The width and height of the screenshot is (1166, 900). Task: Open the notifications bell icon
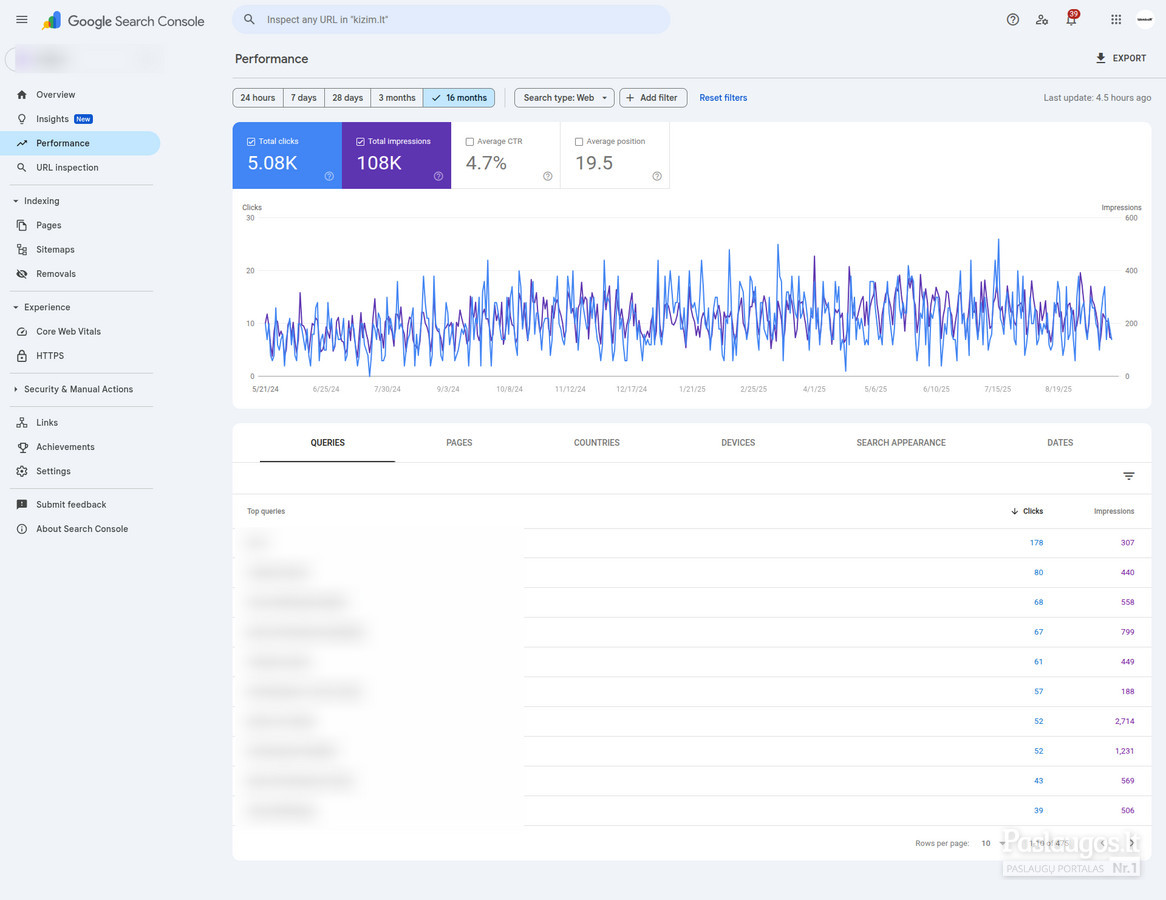pyautogui.click(x=1072, y=19)
